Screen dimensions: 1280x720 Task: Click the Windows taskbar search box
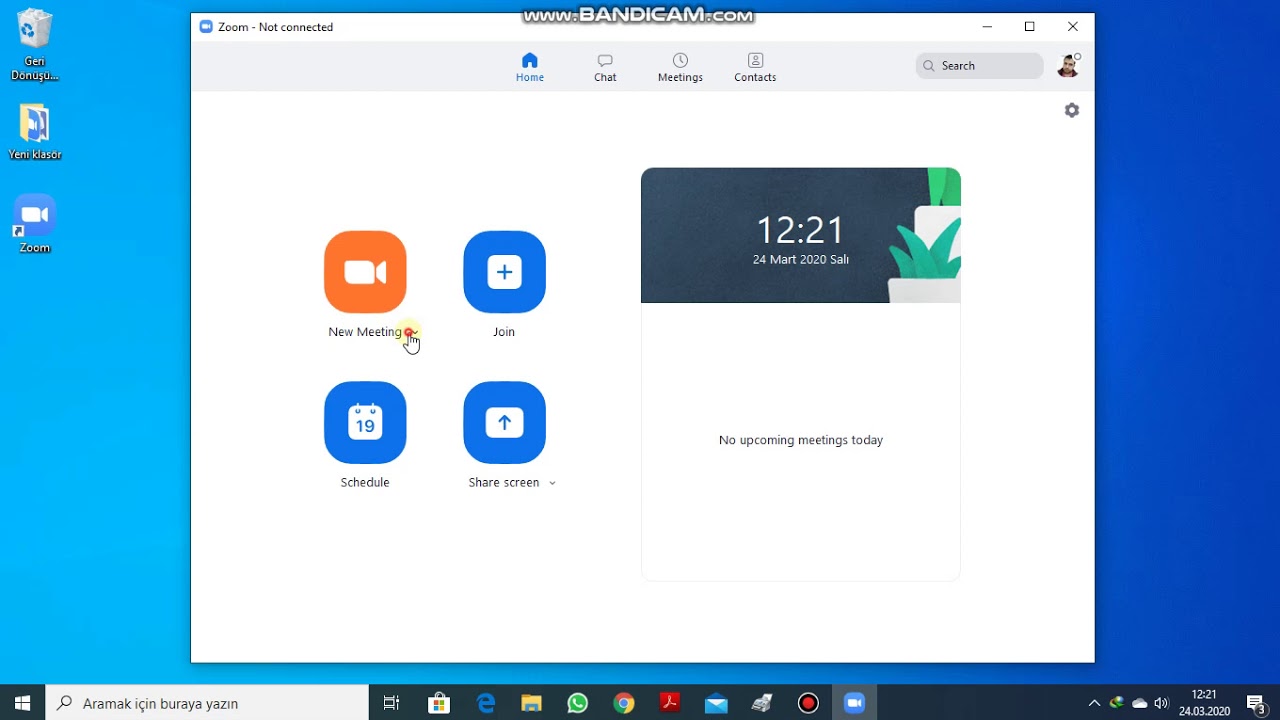[207, 703]
